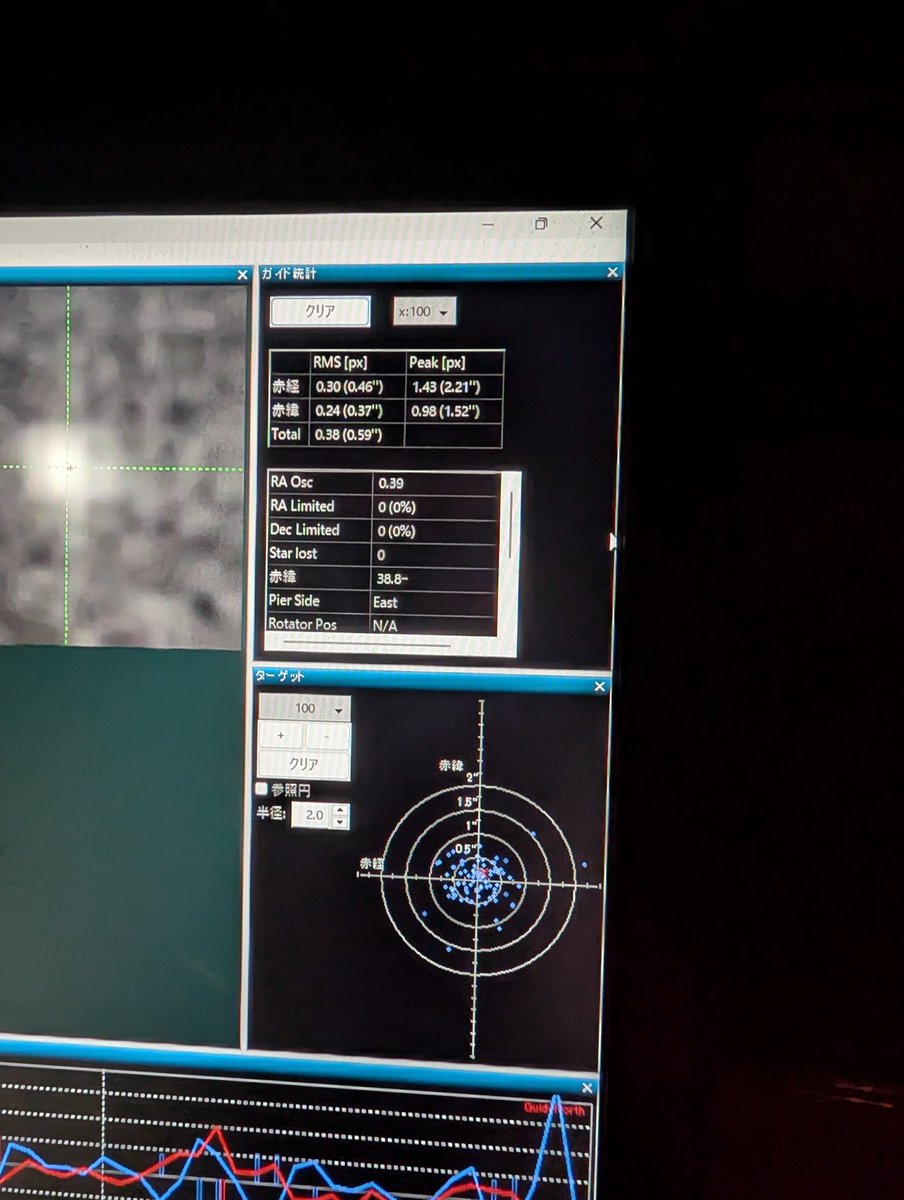Increase 半径 with the up arrow

(340, 810)
